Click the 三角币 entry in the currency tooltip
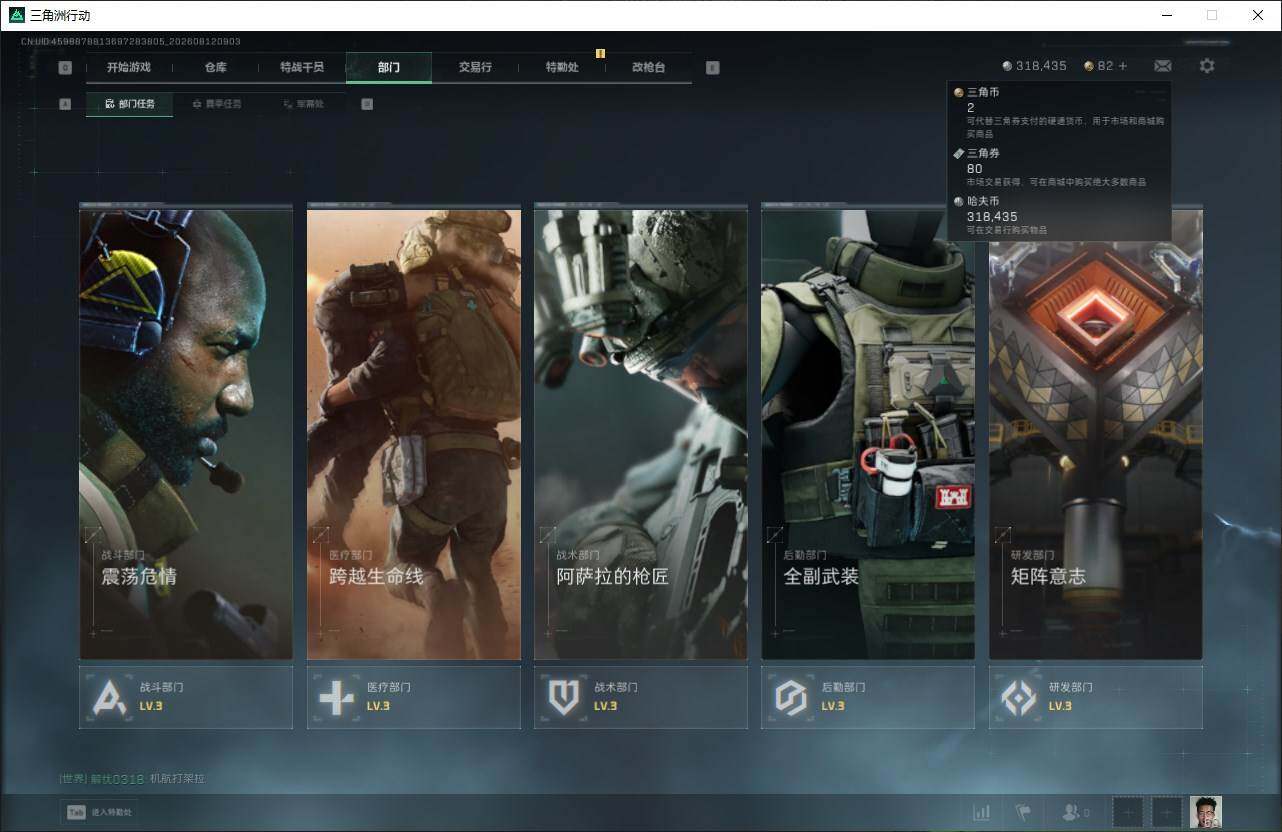The height and width of the screenshot is (832, 1282). 1059,112
